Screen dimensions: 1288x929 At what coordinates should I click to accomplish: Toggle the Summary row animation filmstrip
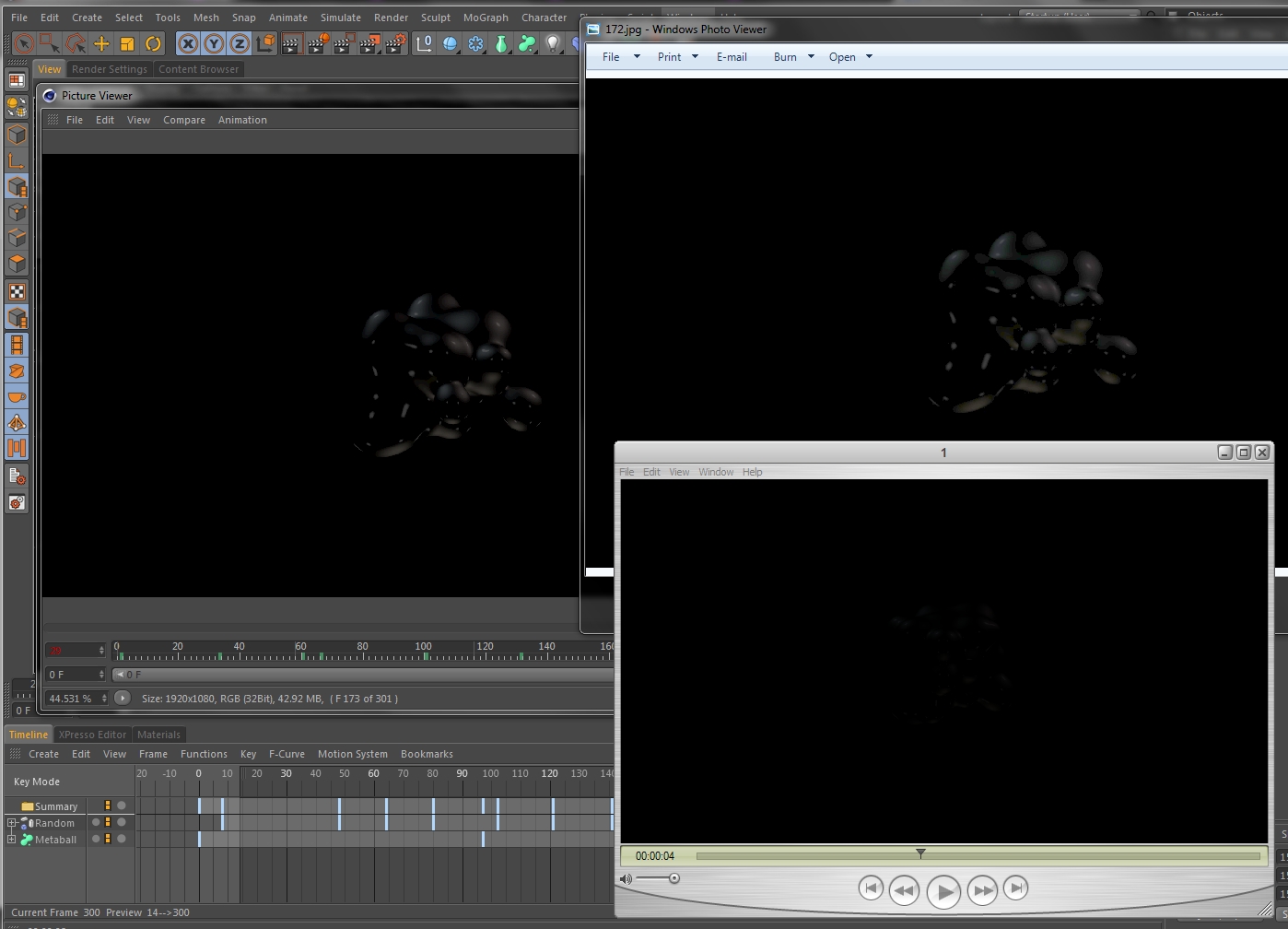[x=108, y=806]
